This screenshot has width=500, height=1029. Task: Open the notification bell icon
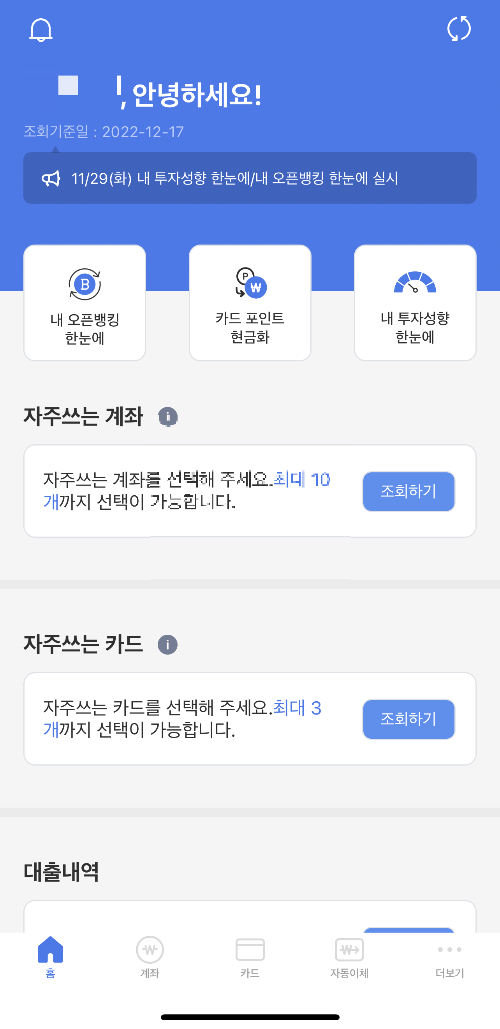pyautogui.click(x=41, y=30)
